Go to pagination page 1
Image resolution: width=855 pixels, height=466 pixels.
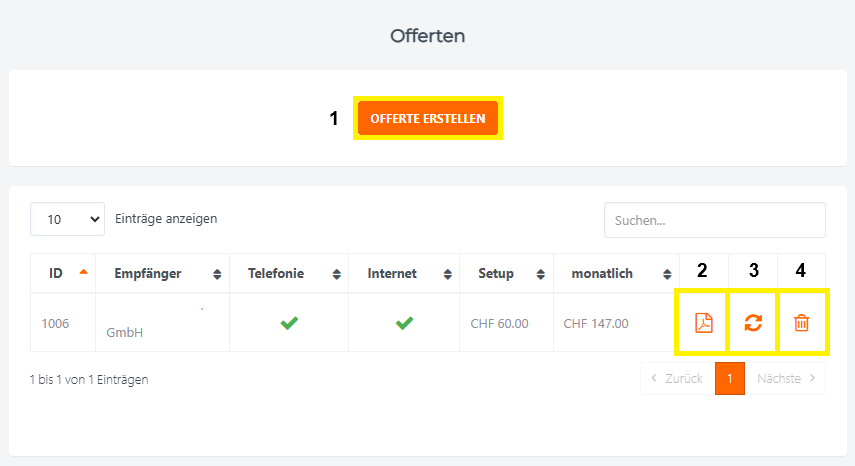pyautogui.click(x=730, y=379)
